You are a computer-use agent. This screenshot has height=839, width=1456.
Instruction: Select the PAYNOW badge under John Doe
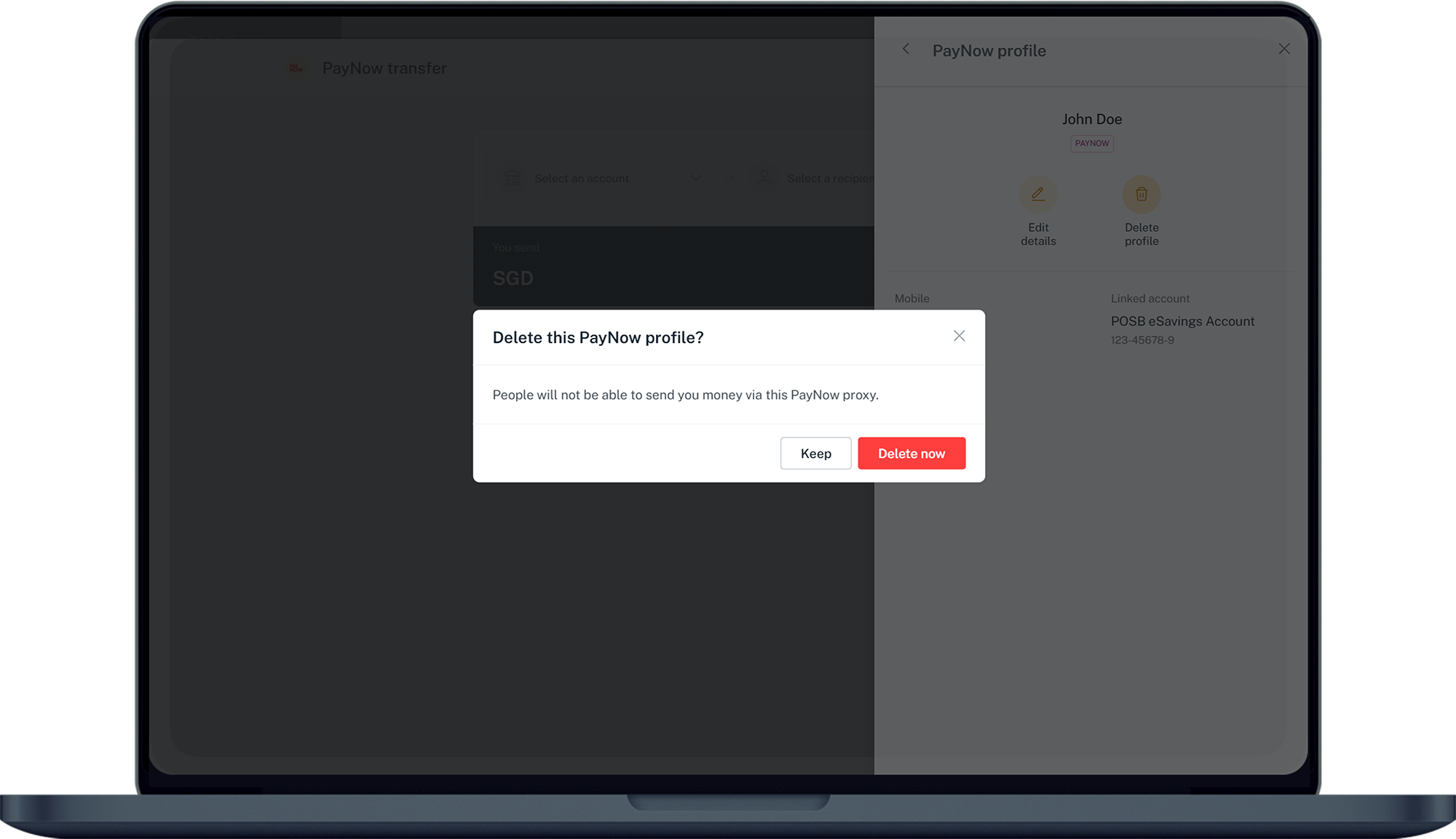coord(1092,143)
